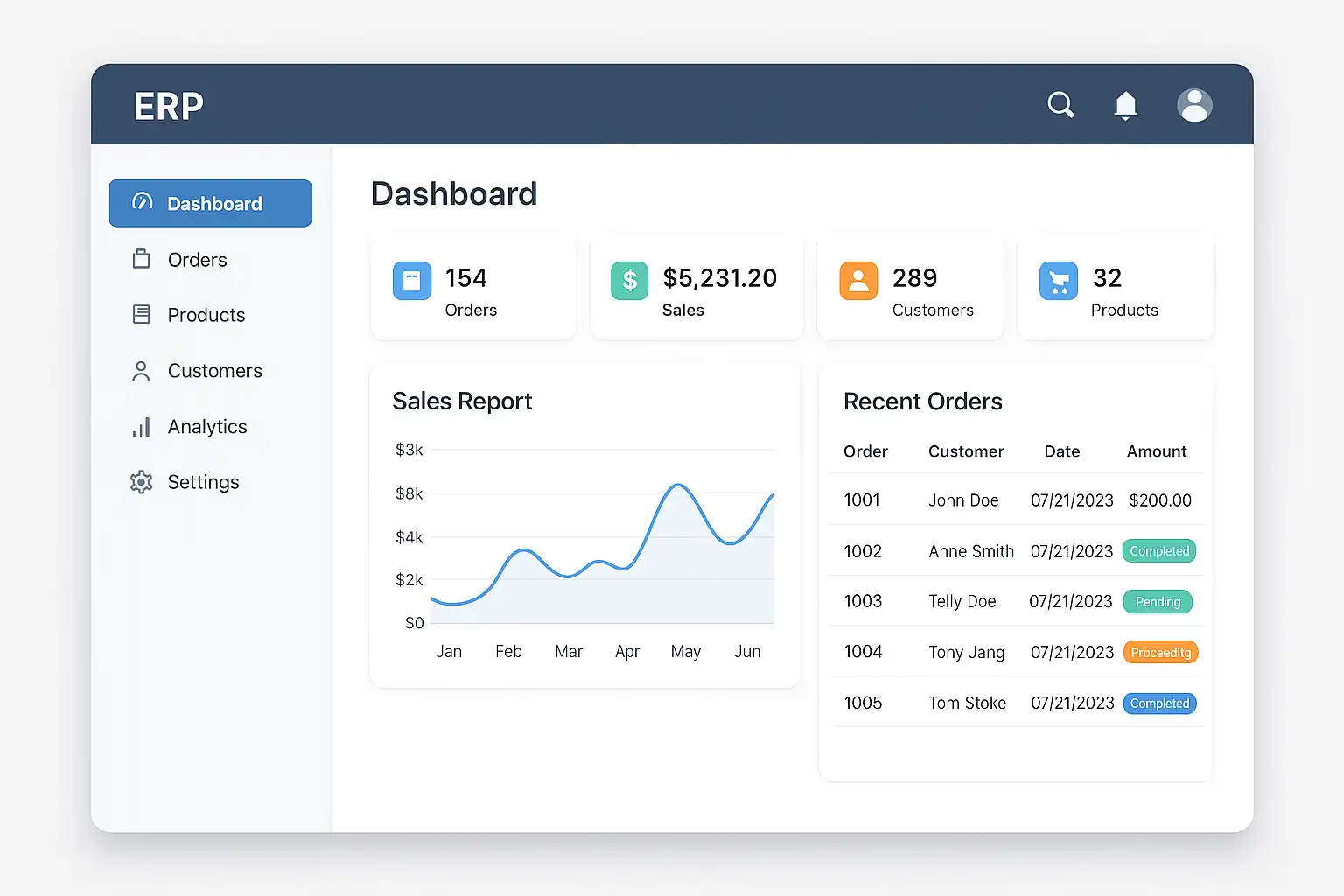This screenshot has height=896, width=1344.
Task: Click the 154 Orders count
Action: tap(466, 278)
